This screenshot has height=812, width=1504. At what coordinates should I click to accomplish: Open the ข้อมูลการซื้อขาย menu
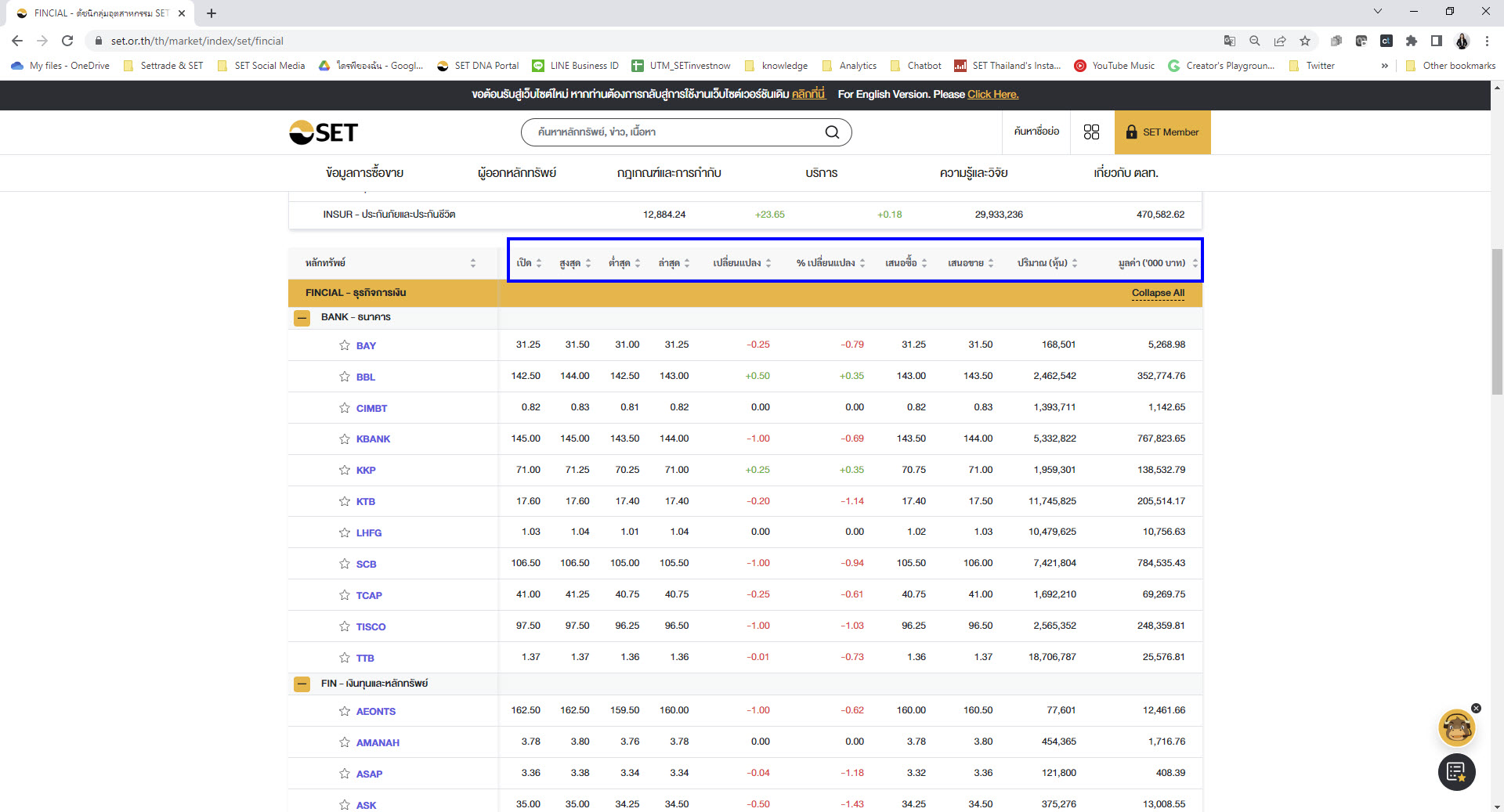[x=364, y=173]
